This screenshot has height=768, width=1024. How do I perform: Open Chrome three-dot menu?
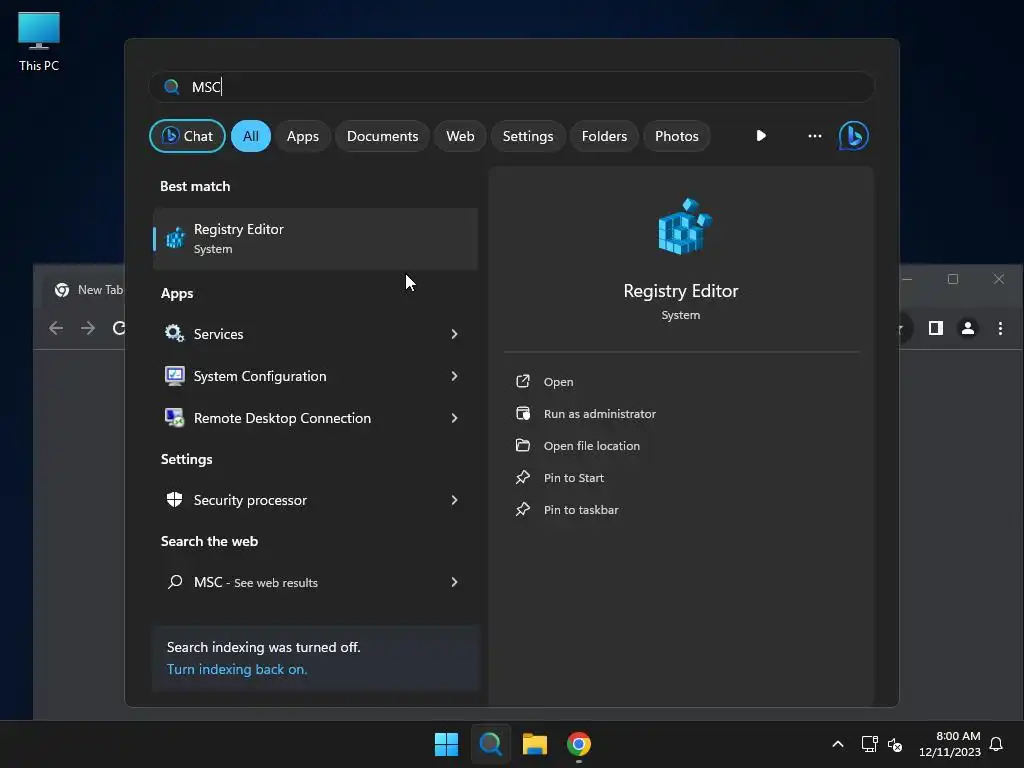tap(1000, 328)
